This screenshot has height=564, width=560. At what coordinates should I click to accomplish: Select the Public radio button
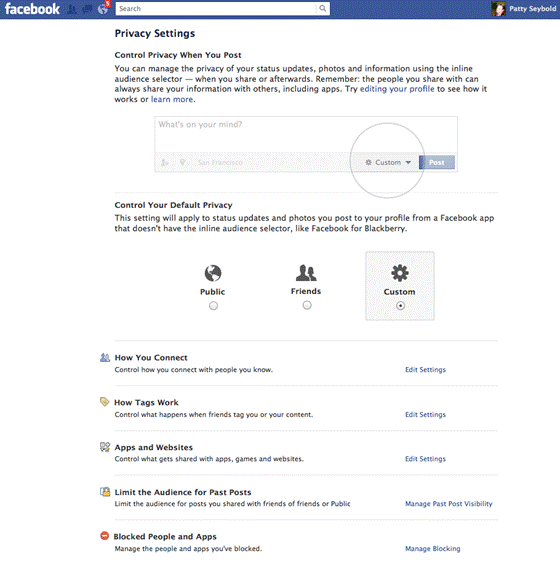click(x=213, y=306)
